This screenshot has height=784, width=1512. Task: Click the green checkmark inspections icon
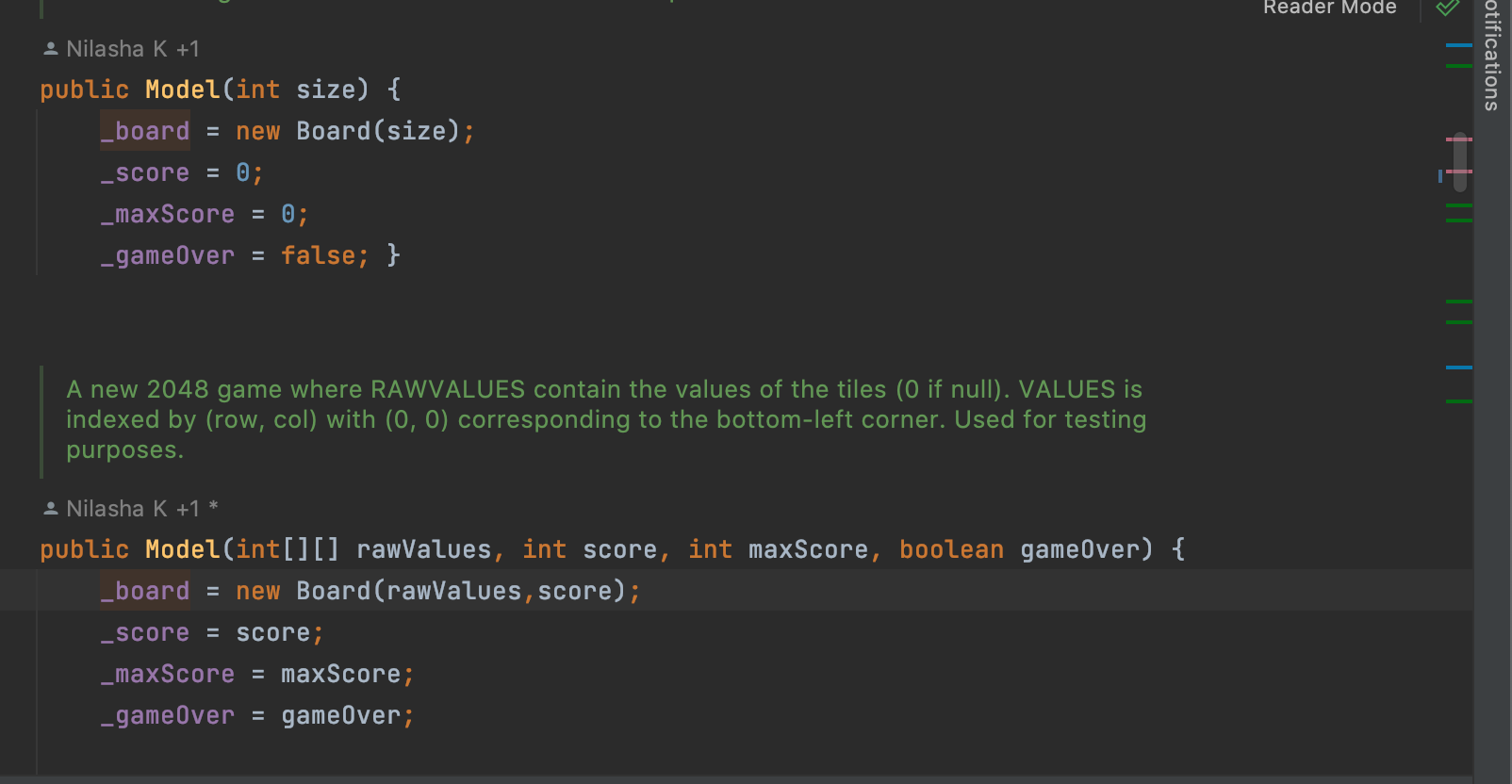pos(1447,8)
